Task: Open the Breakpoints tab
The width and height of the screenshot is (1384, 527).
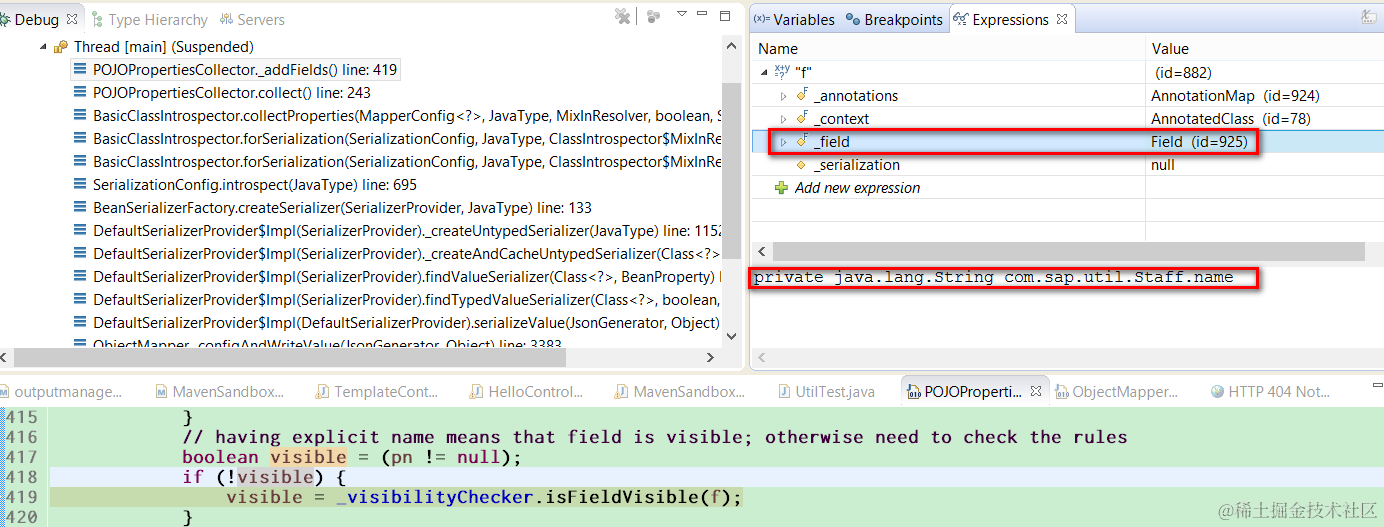Action: [x=894, y=20]
